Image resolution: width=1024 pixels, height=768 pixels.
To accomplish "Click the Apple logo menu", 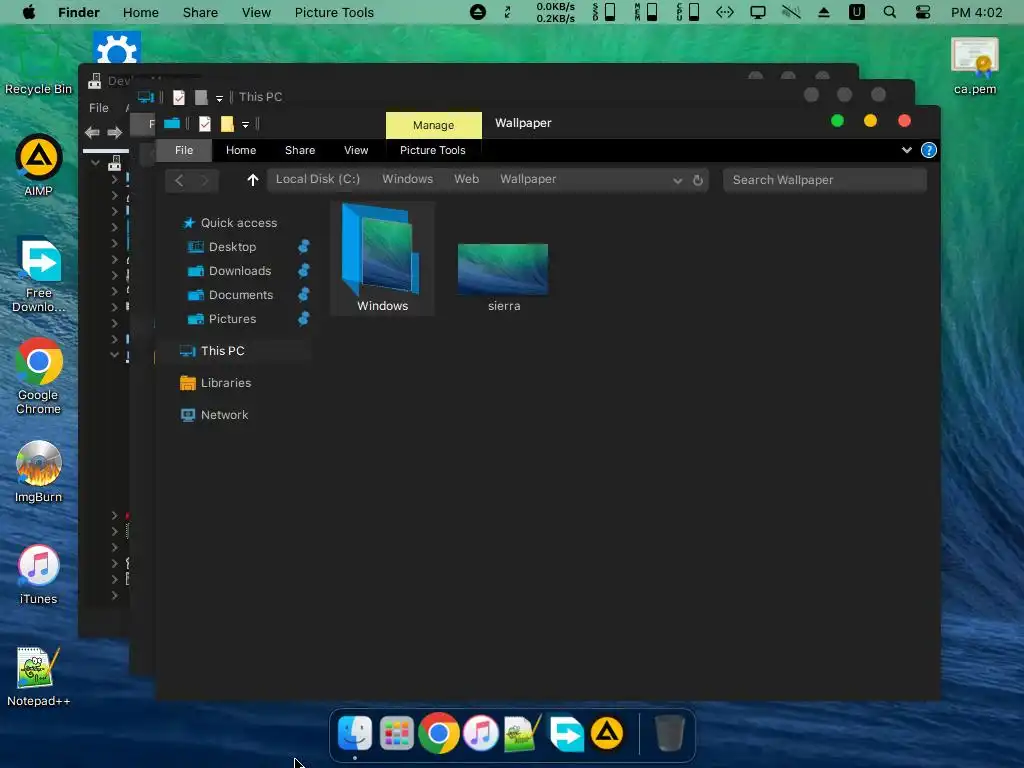I will pos(29,12).
